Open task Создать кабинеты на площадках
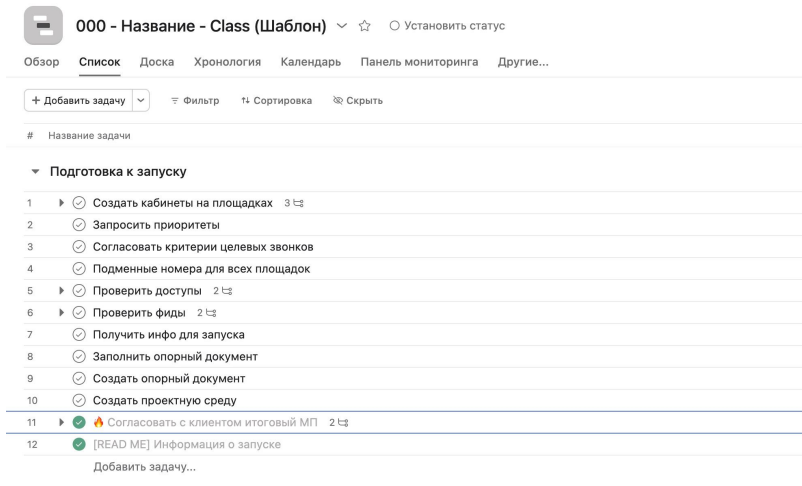This screenshot has height=486, width=802. click(x=183, y=203)
